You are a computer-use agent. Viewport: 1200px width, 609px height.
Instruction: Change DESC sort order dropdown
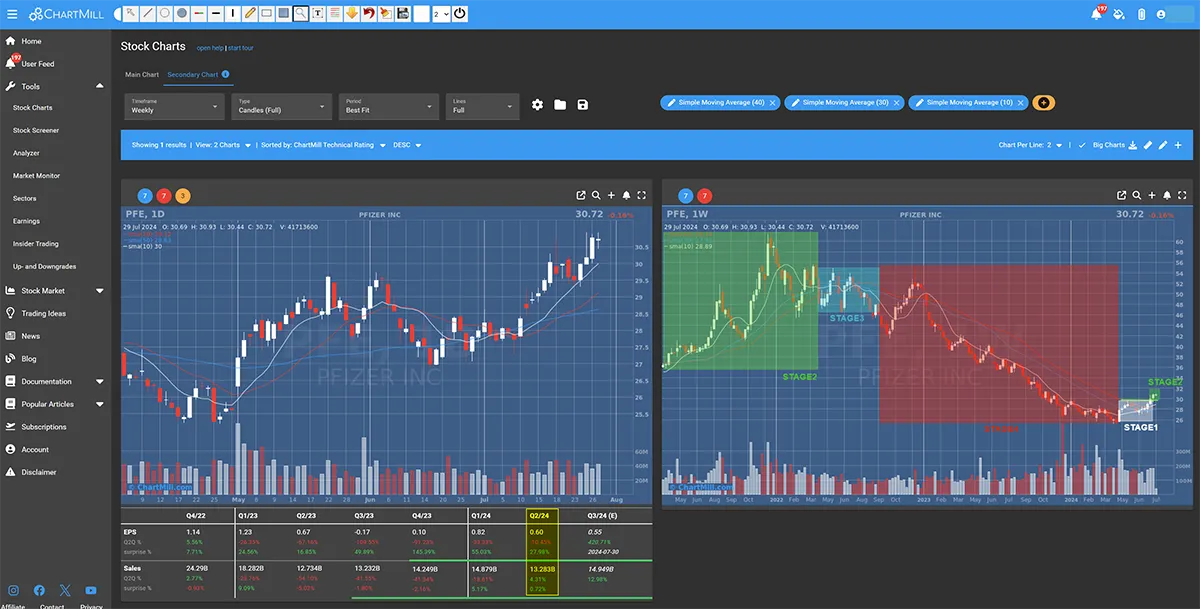coord(407,145)
